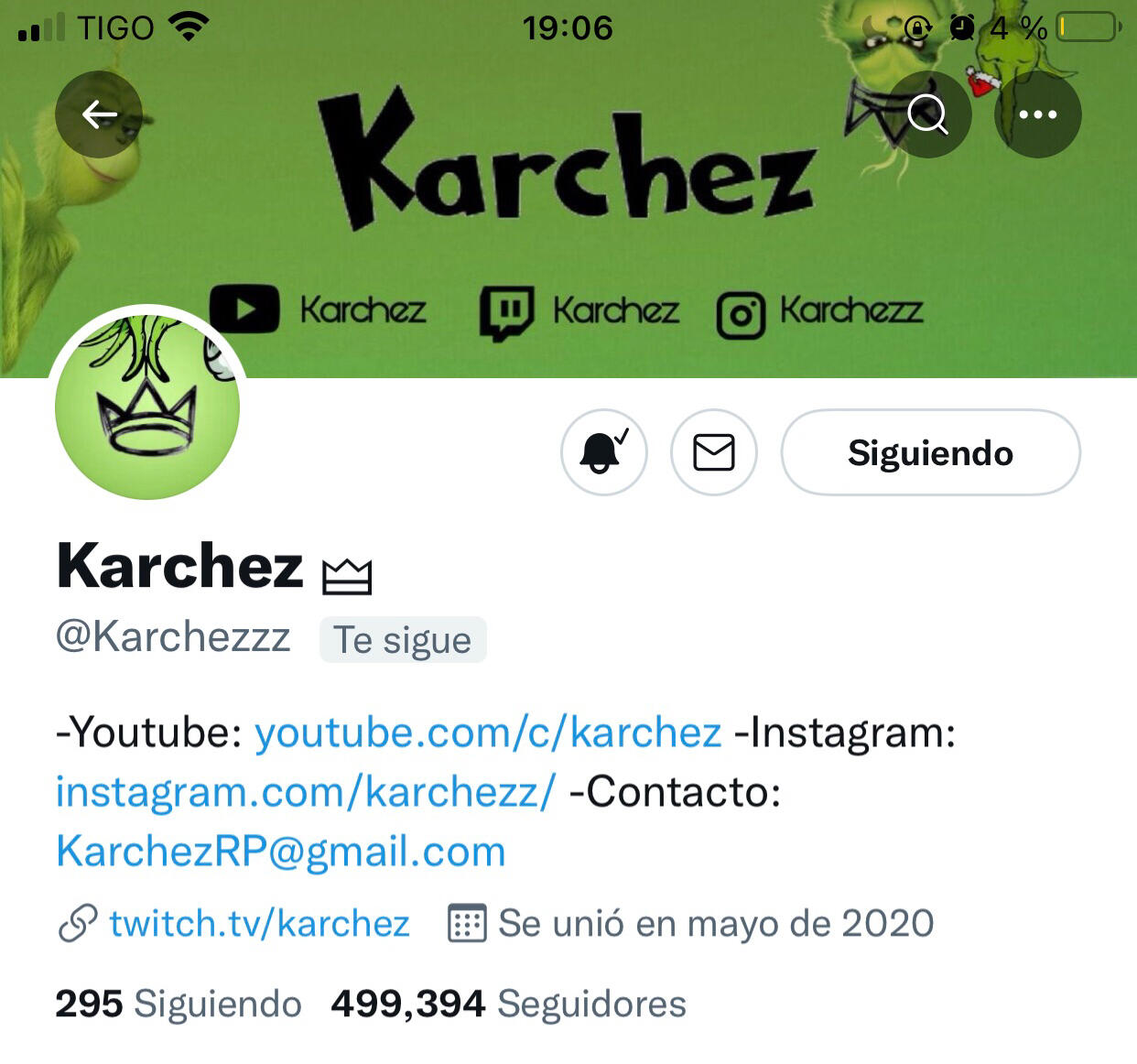Open the twitch.tv/karchez website link

coord(259,923)
